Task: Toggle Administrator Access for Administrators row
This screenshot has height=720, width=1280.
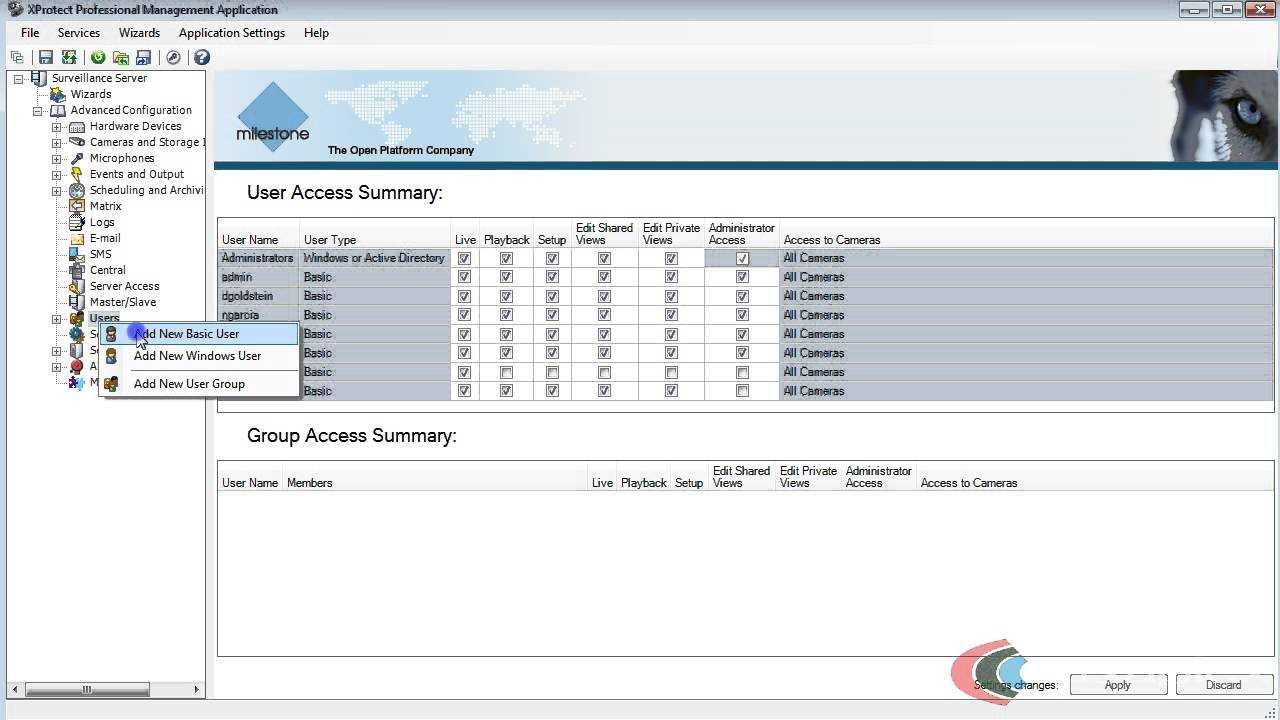Action: click(x=742, y=258)
